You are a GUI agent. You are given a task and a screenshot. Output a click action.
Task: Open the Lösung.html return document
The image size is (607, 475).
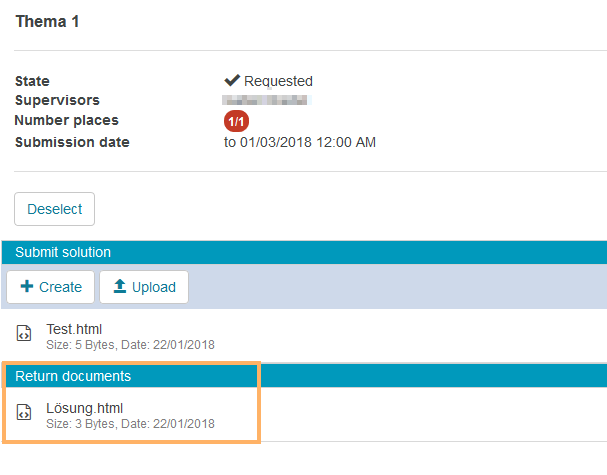coord(85,407)
